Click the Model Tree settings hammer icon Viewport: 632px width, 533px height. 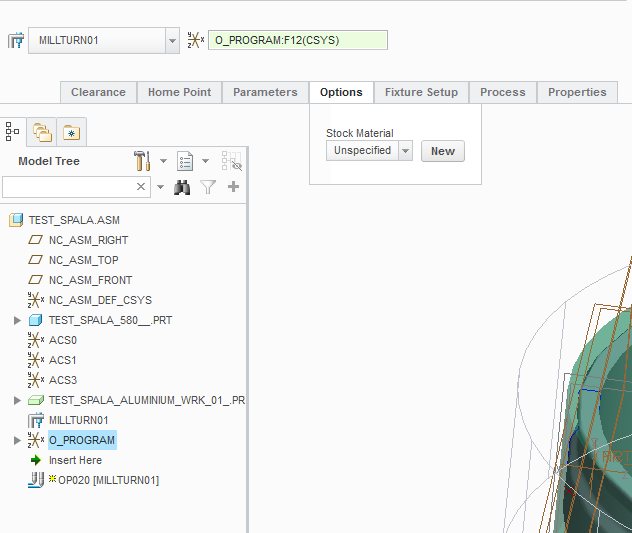(x=142, y=161)
